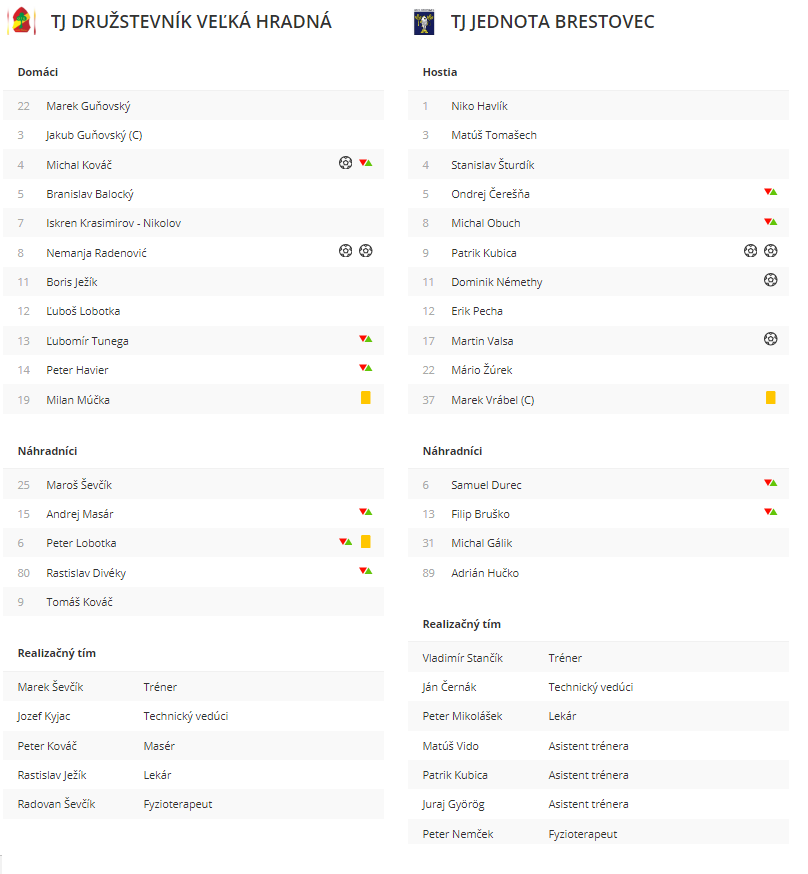Click the TJ Jednota Brestovec club crest
Image resolution: width=808 pixels, height=874 pixels.
pyautogui.click(x=424, y=22)
